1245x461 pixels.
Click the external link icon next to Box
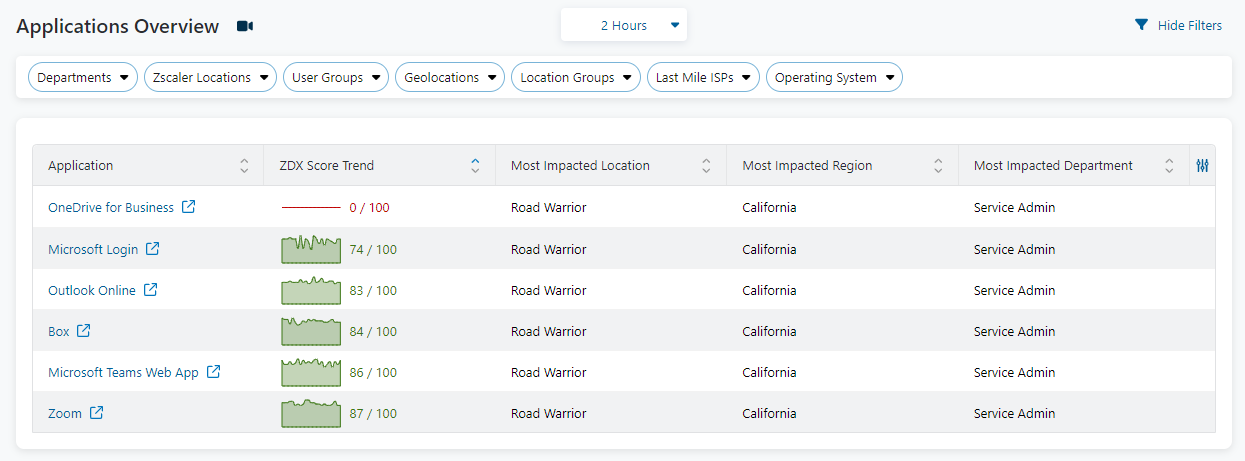[84, 331]
